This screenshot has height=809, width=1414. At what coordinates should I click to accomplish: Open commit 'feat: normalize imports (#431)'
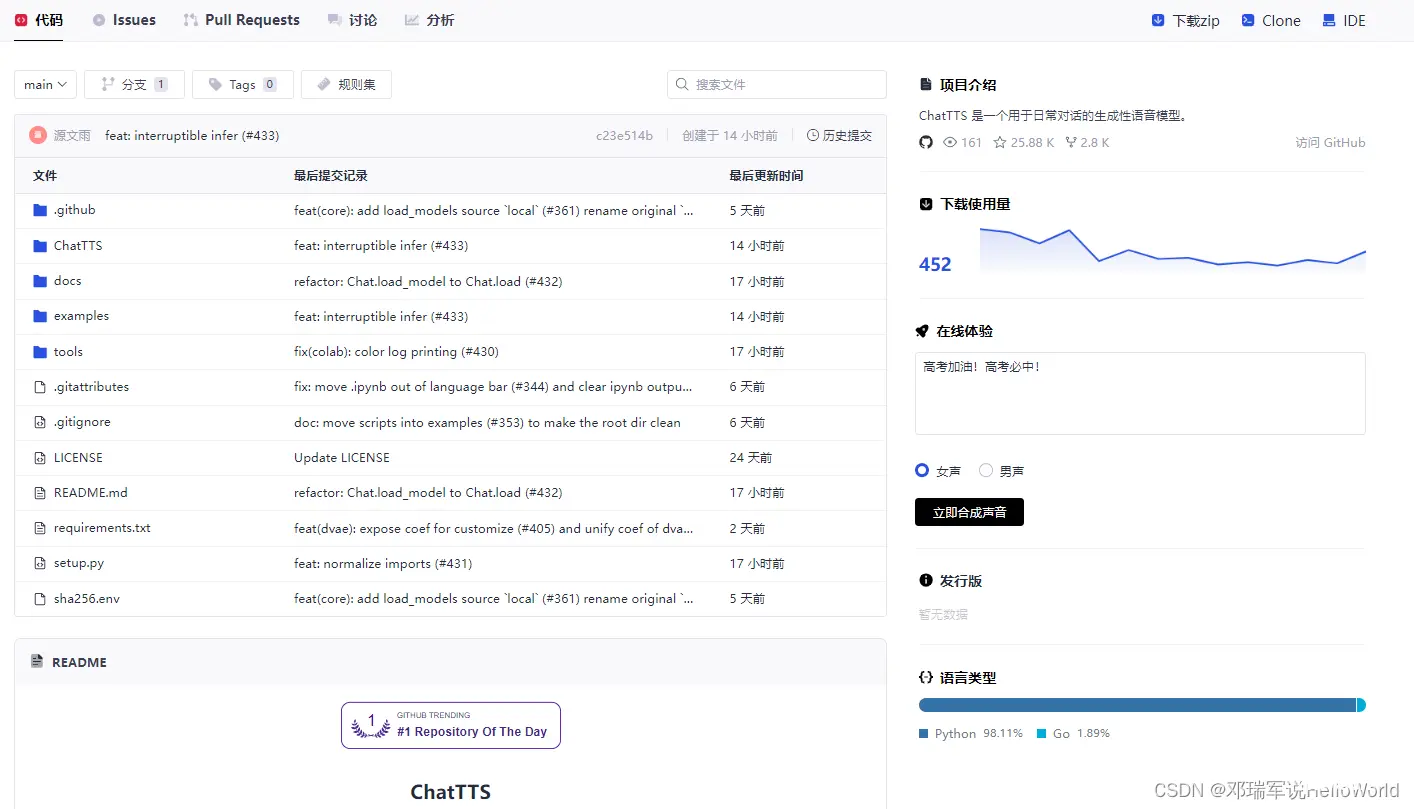pyautogui.click(x=383, y=564)
